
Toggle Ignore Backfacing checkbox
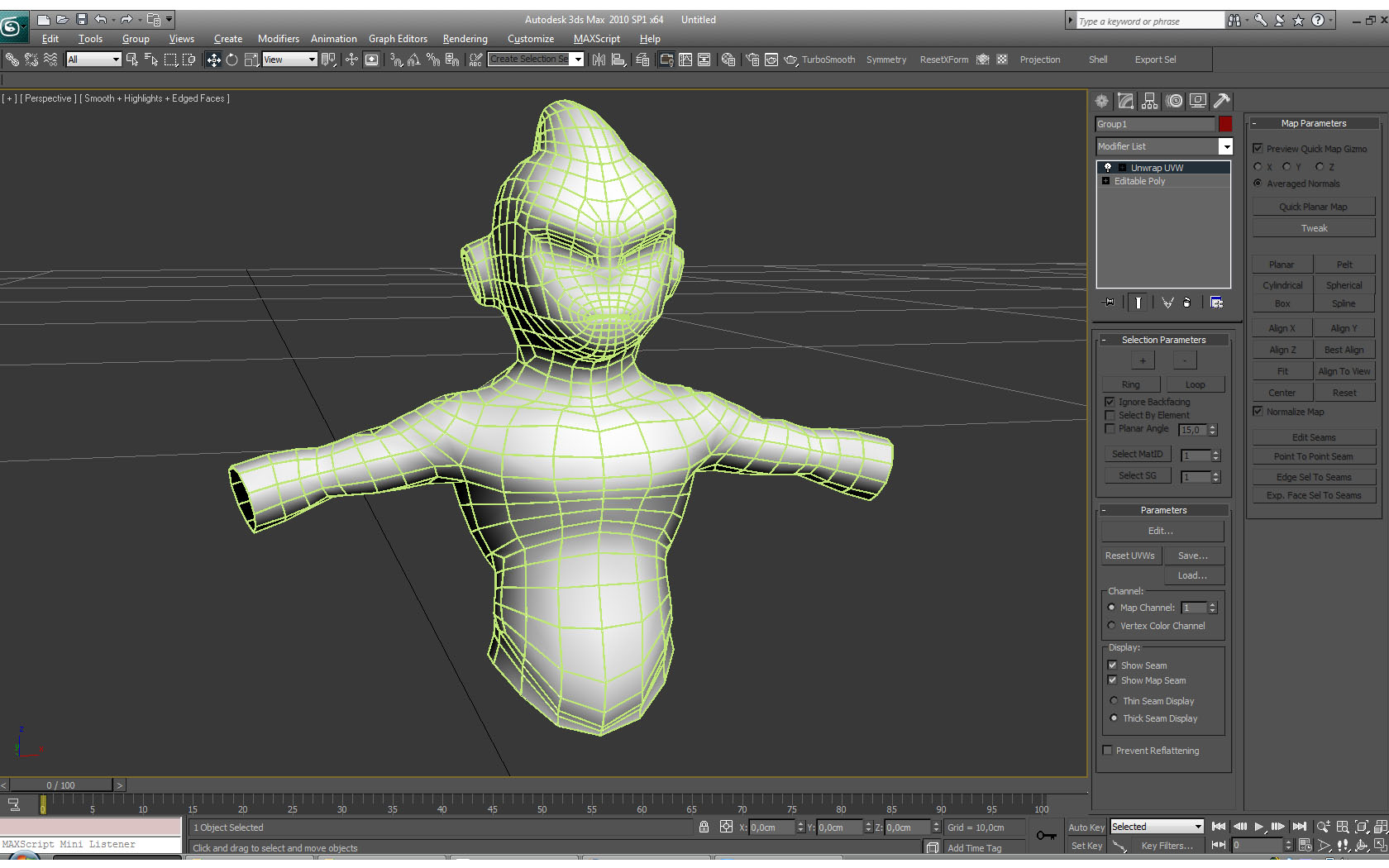(1110, 402)
